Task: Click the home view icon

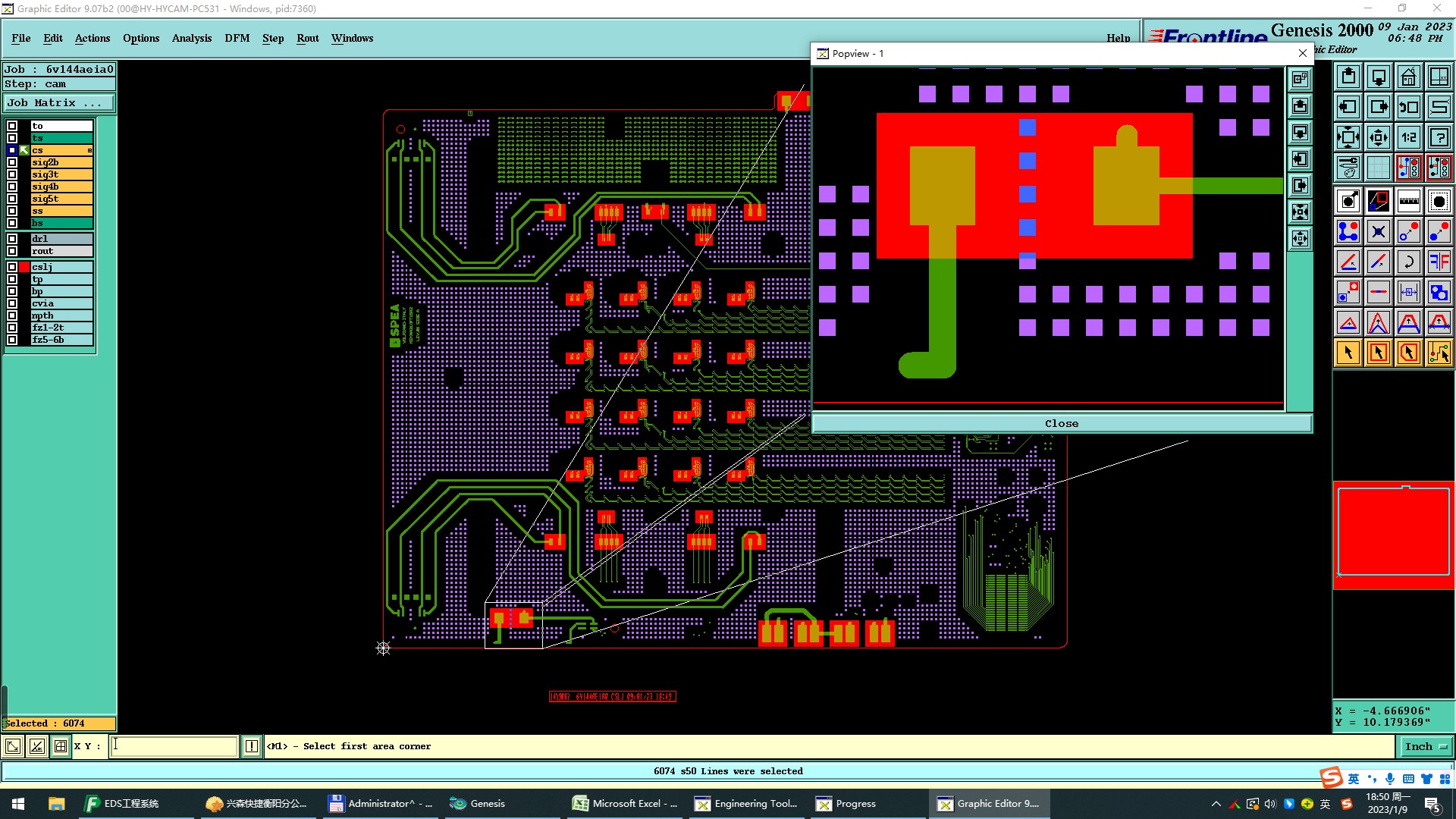Action: pos(1408,77)
